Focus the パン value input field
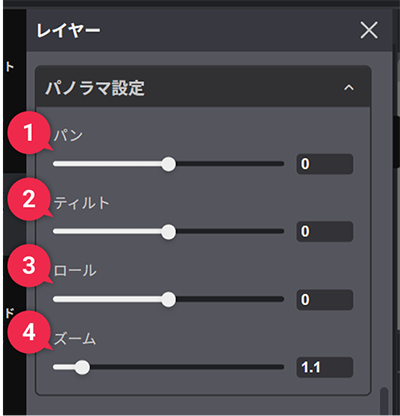400x416 pixels. tap(325, 164)
